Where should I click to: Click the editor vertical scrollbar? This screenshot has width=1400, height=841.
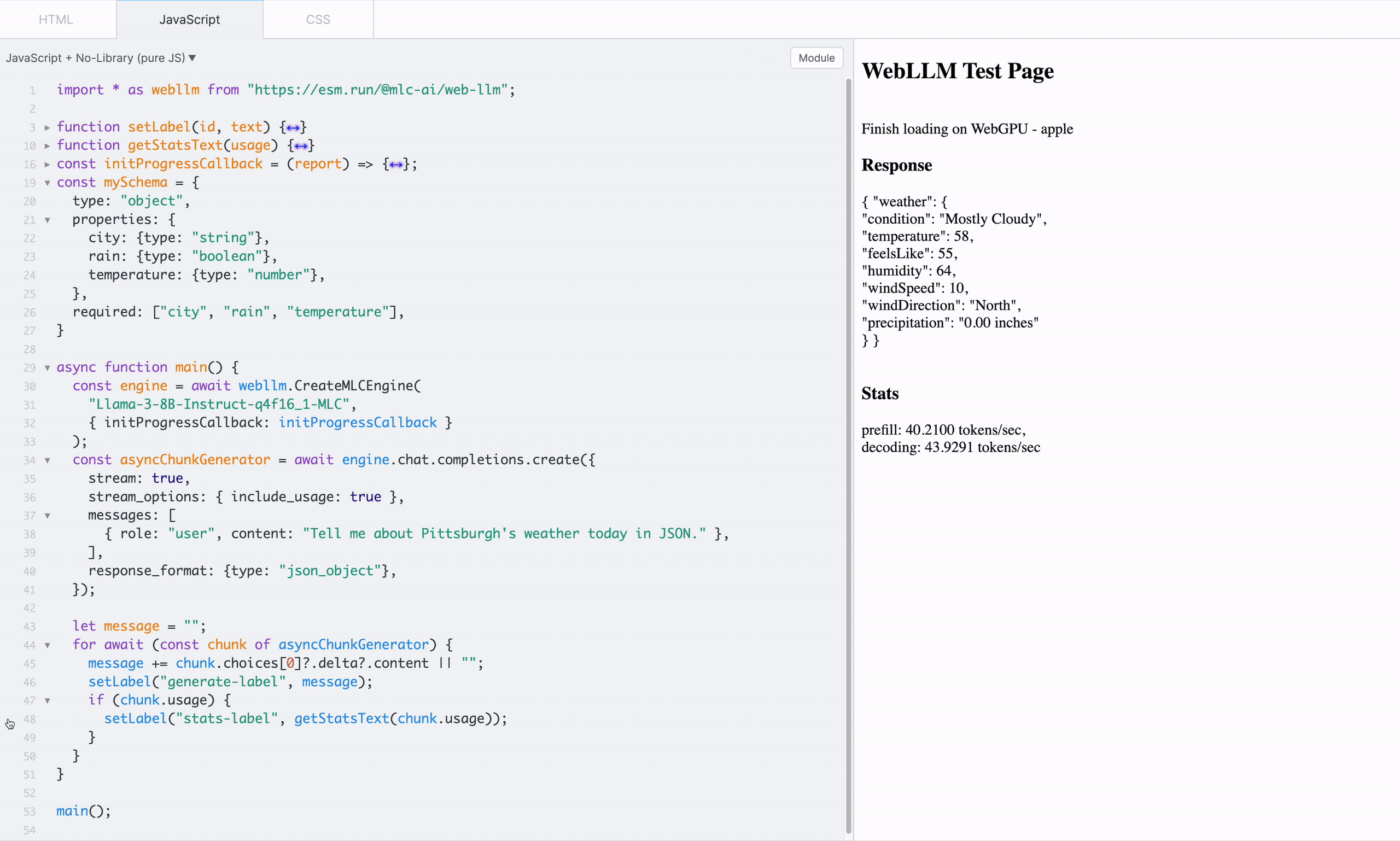tap(848, 456)
